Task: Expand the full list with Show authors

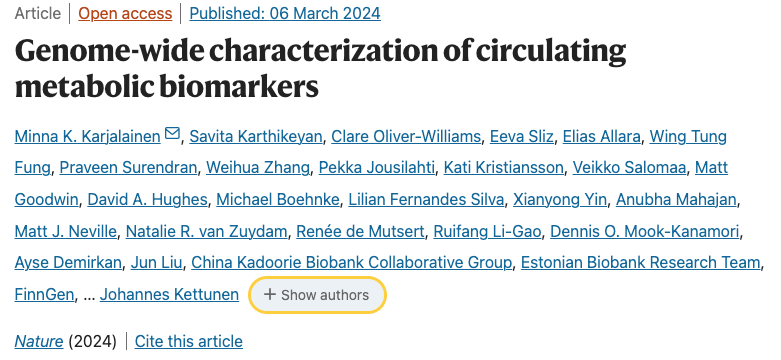Action: tap(317, 295)
